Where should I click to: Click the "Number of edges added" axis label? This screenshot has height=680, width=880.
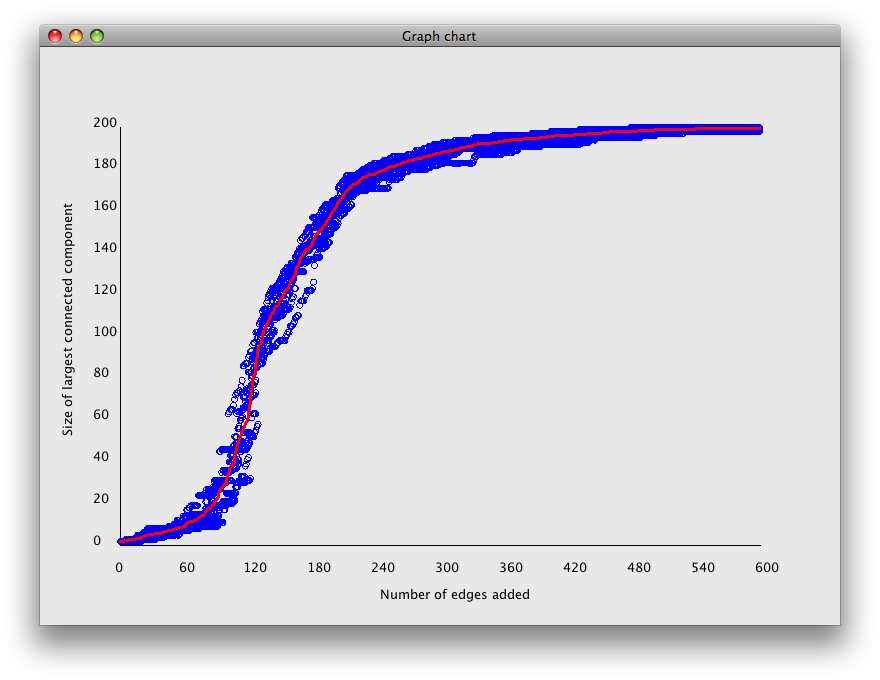tap(455, 594)
